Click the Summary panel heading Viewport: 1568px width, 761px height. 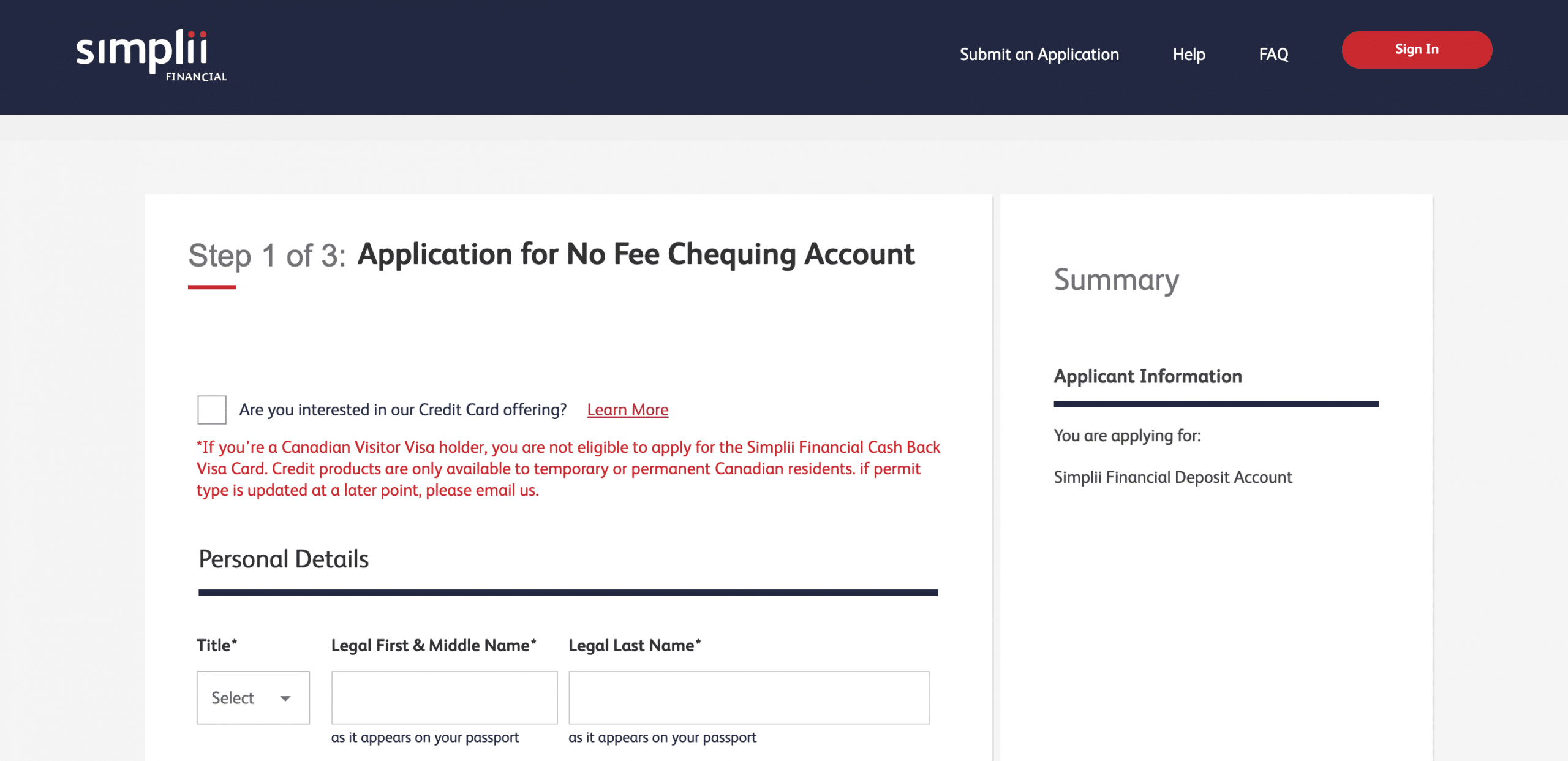1116,280
